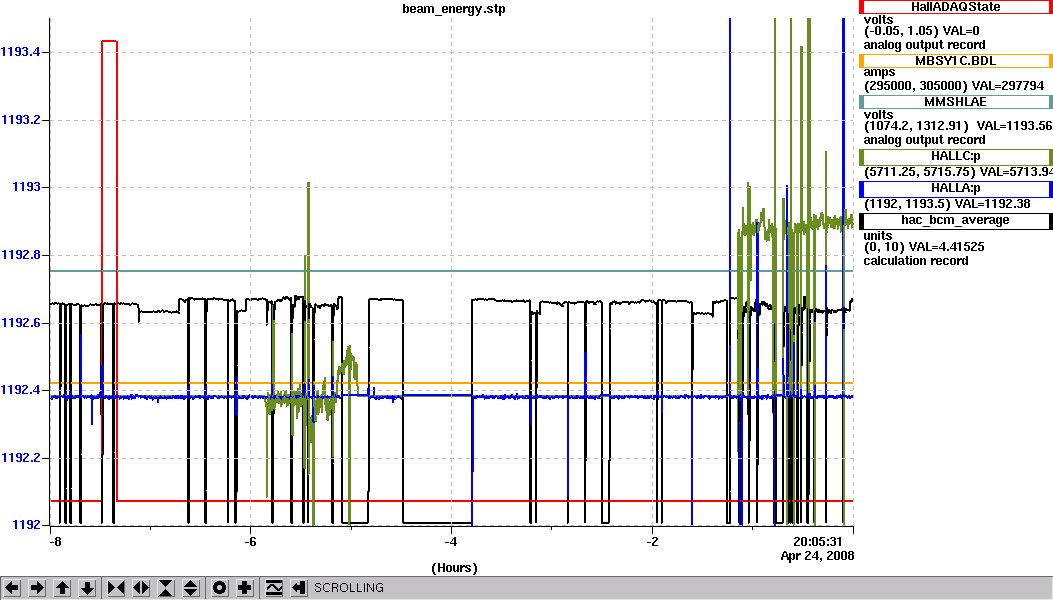
Task: Select the MMSHLAE legend entry
Action: click(x=956, y=102)
